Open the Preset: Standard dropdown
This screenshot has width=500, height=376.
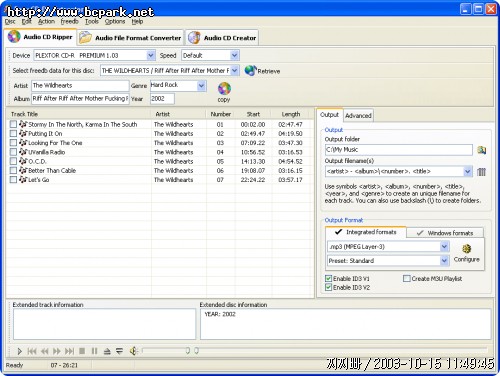click(x=444, y=261)
